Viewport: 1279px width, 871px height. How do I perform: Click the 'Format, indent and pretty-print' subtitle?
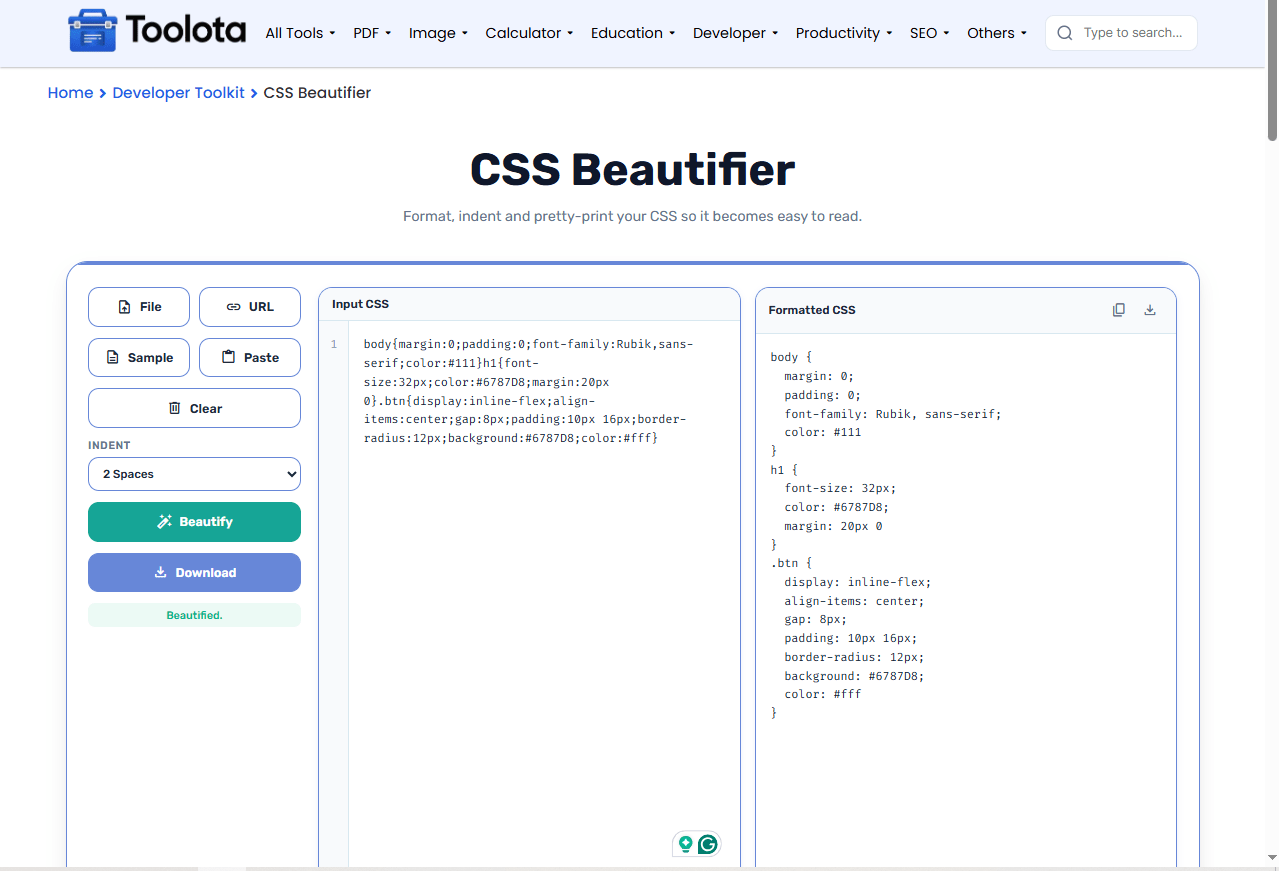point(632,216)
